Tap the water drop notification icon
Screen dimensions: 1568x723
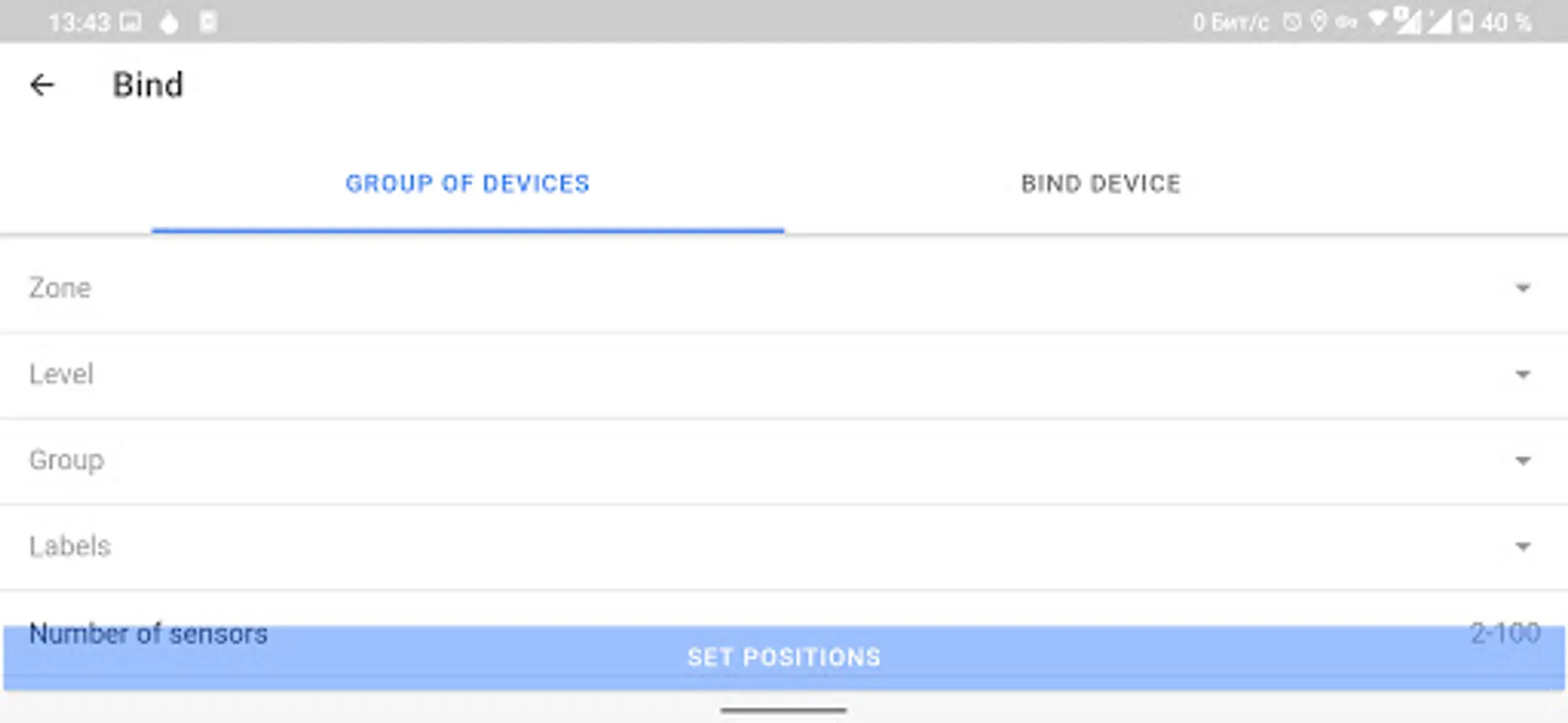coord(169,22)
